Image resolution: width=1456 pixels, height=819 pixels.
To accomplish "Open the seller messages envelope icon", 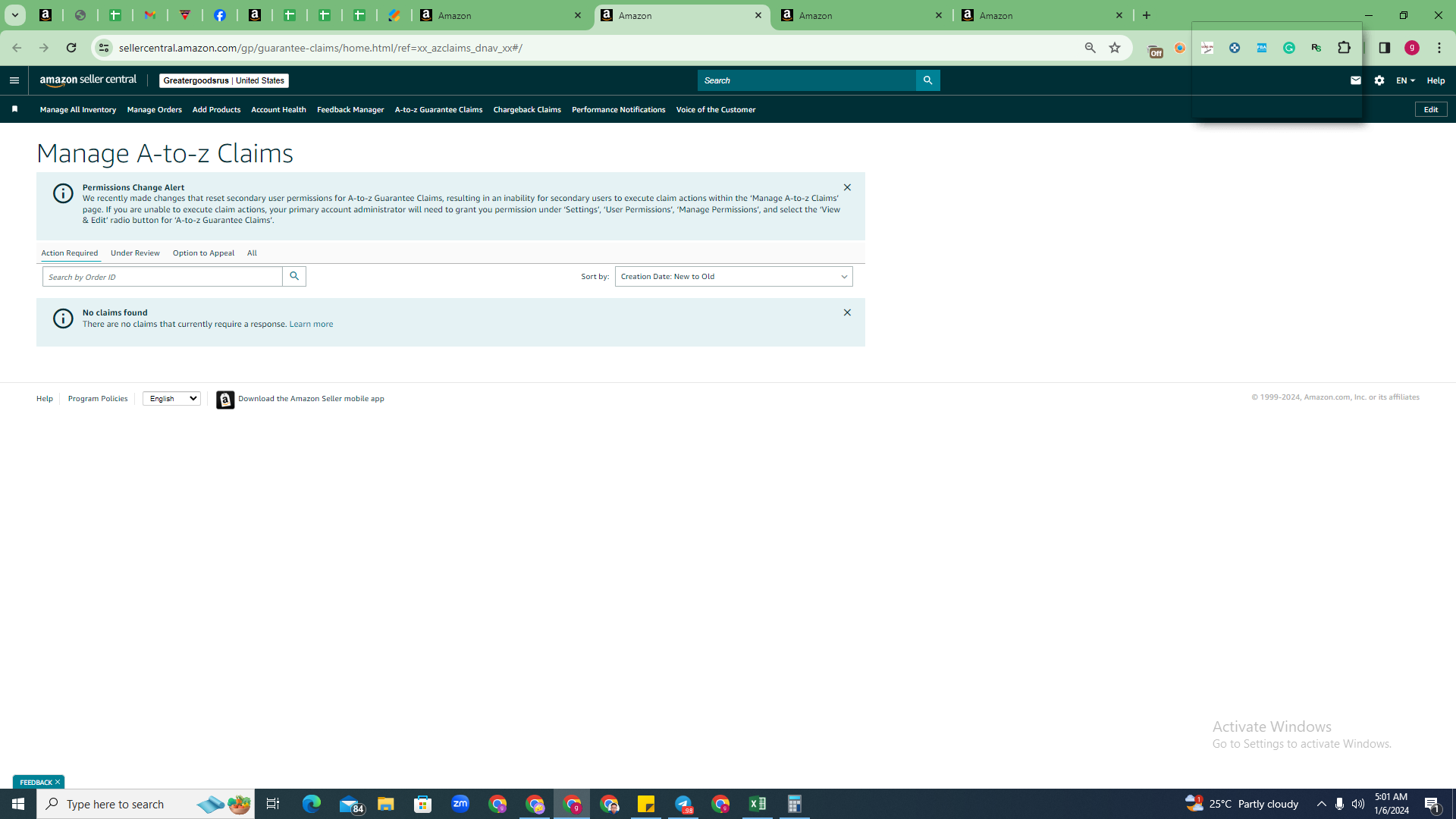I will (1356, 80).
